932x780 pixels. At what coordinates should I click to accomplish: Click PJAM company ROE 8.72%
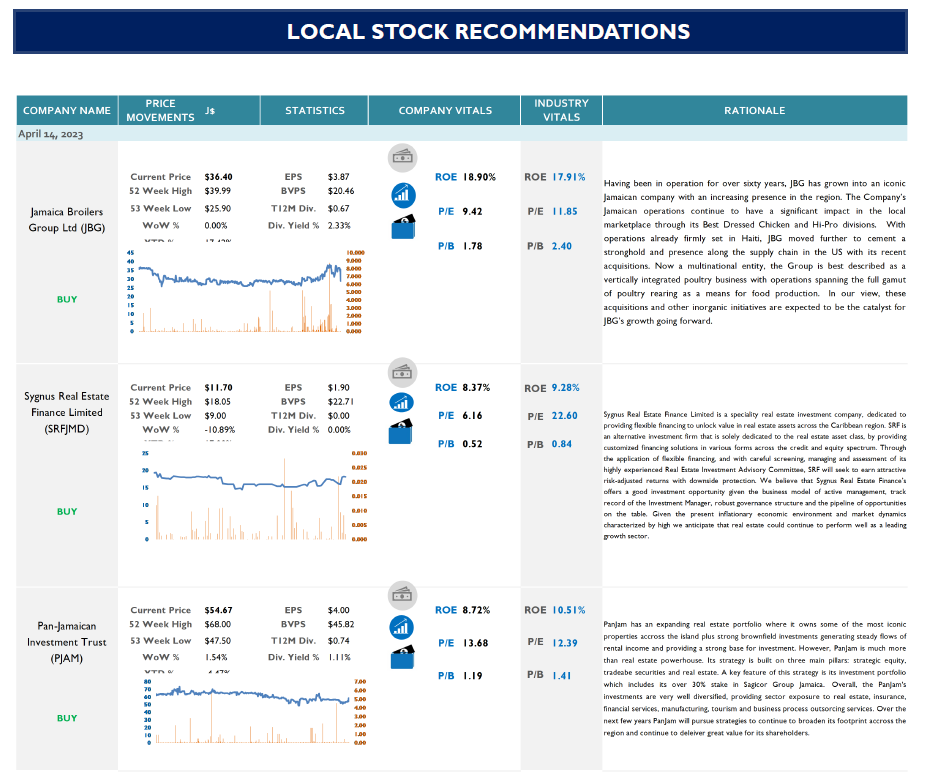[x=476, y=611]
